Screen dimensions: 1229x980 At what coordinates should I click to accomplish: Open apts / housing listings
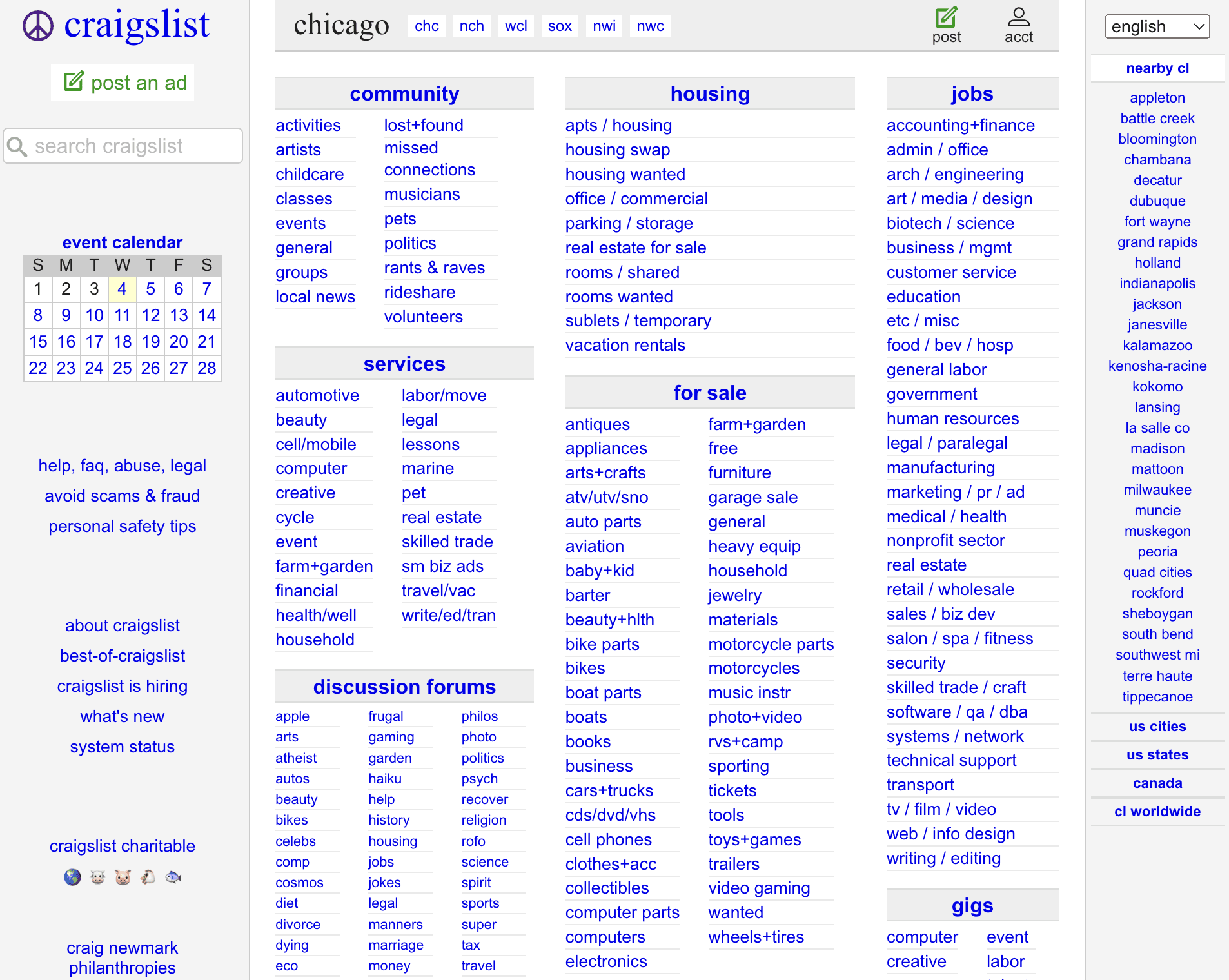[618, 125]
